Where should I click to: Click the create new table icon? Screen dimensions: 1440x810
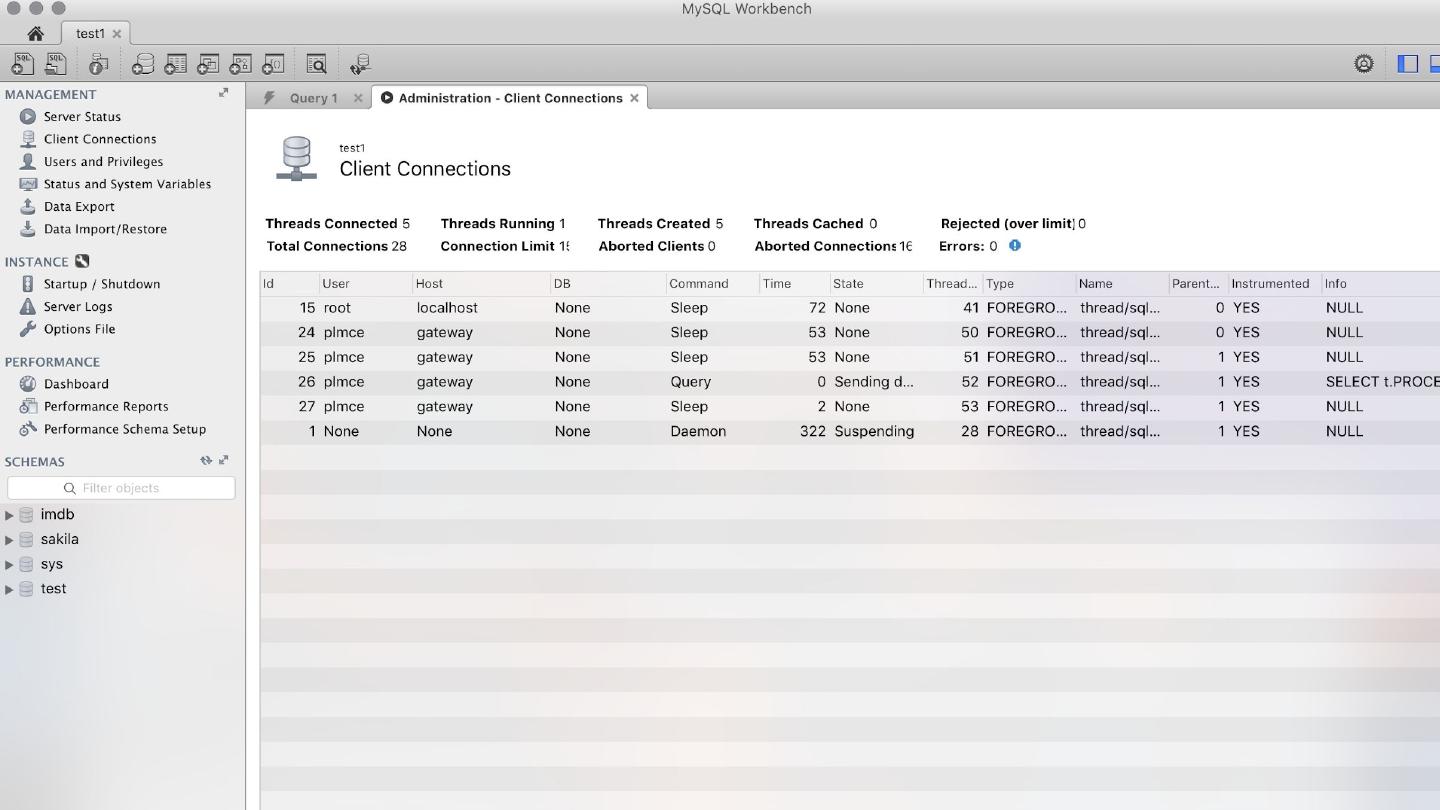[175, 64]
